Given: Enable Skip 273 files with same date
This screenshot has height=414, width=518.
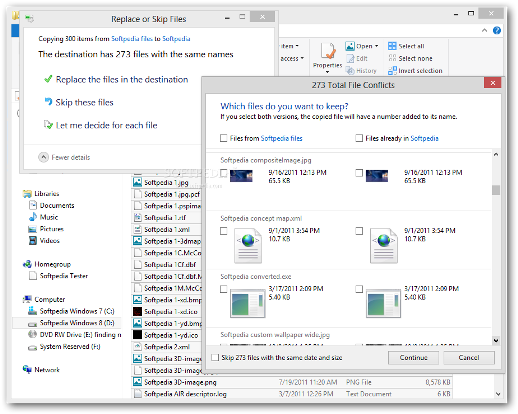Looking at the screenshot, I should click(215, 357).
